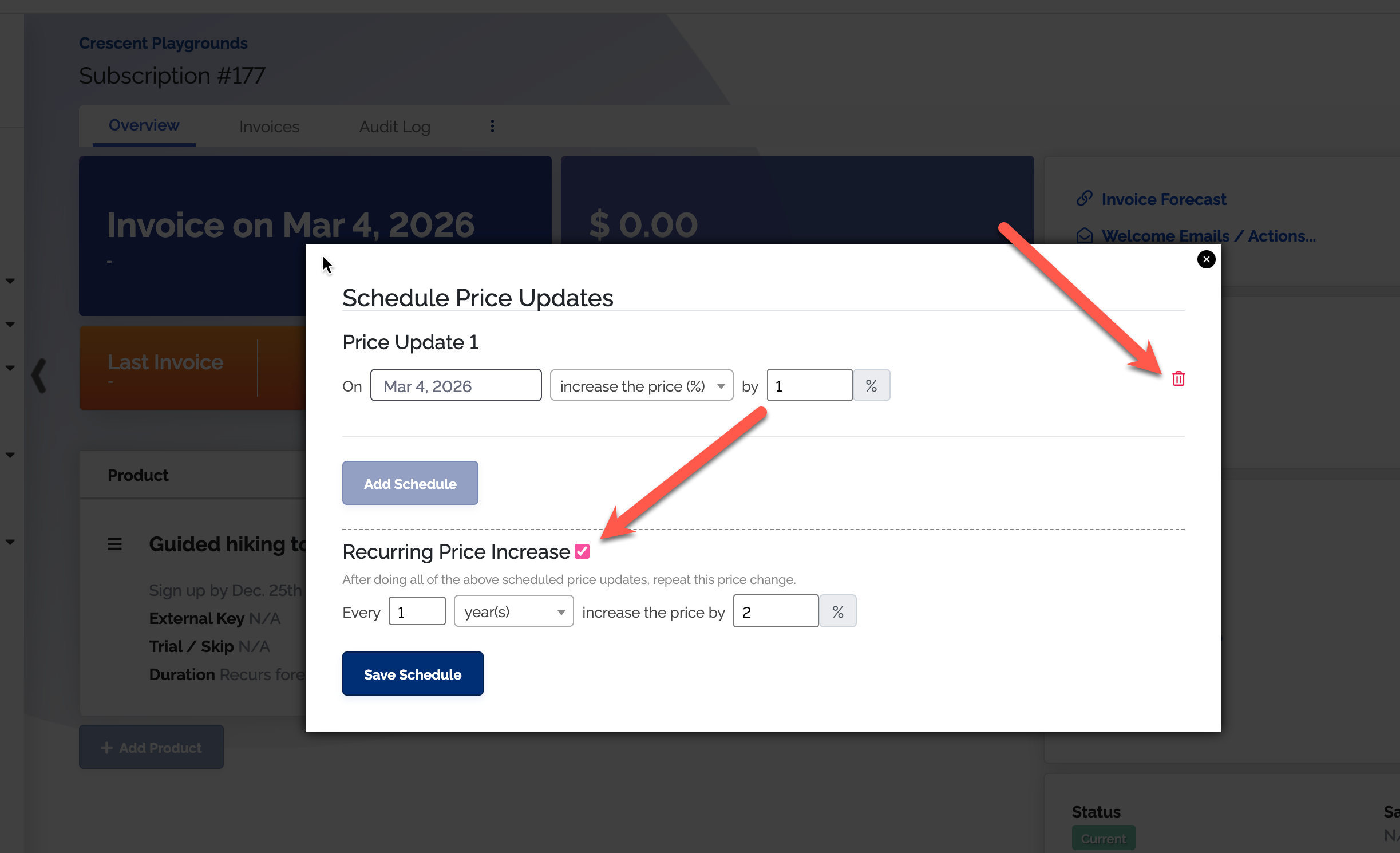Image resolution: width=1400 pixels, height=853 pixels.
Task: Click the Invoice Forecast link icon
Action: (x=1084, y=199)
